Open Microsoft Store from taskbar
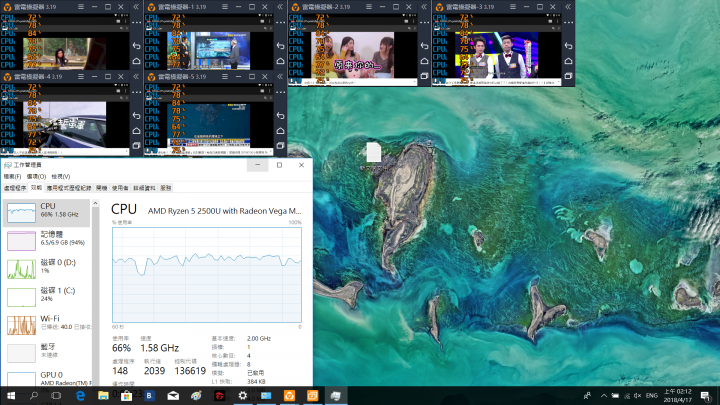Image resolution: width=720 pixels, height=405 pixels. [x=126, y=395]
